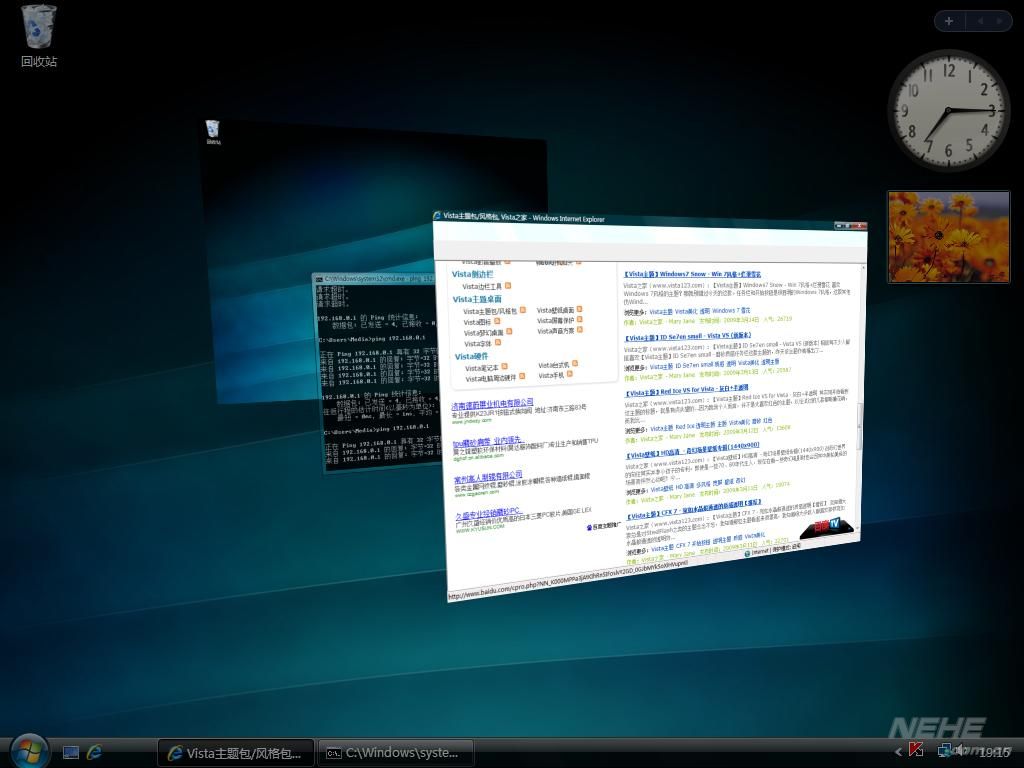
Task: Open the Vista手机 link
Action: point(551,376)
